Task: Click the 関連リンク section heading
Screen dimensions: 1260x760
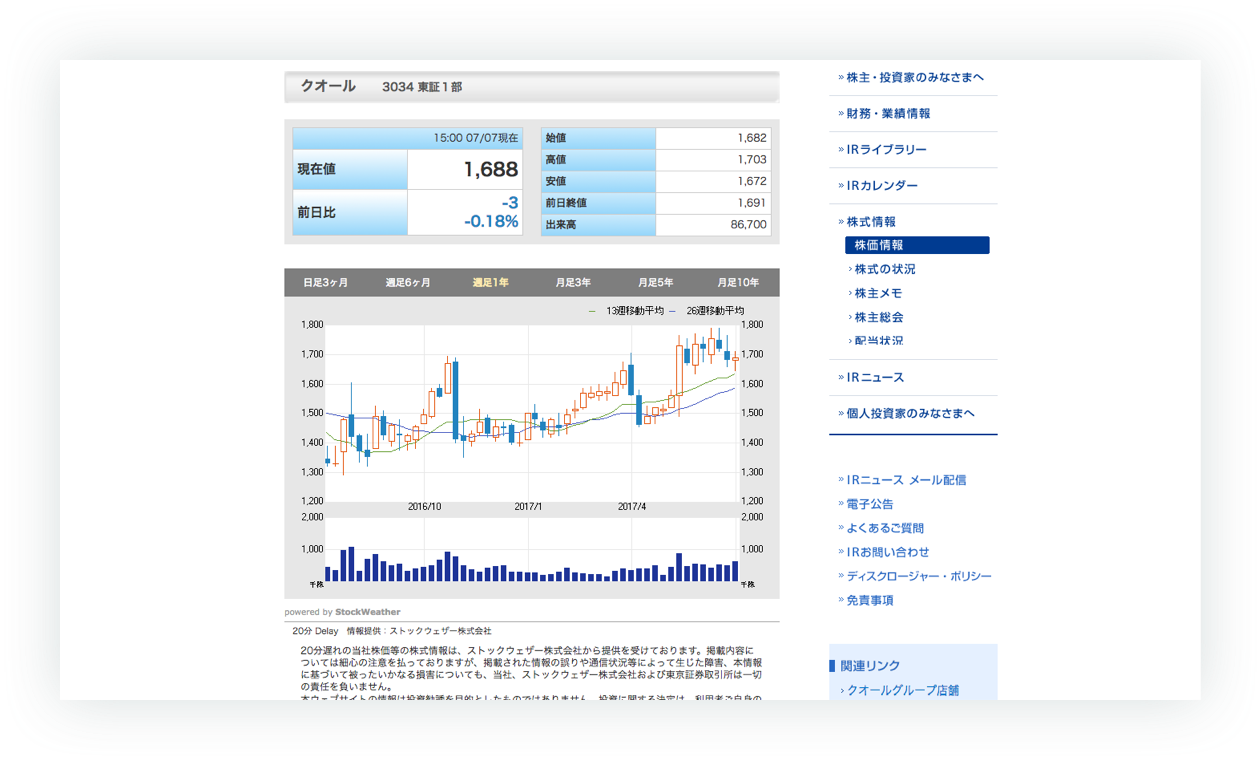Action: [x=870, y=666]
